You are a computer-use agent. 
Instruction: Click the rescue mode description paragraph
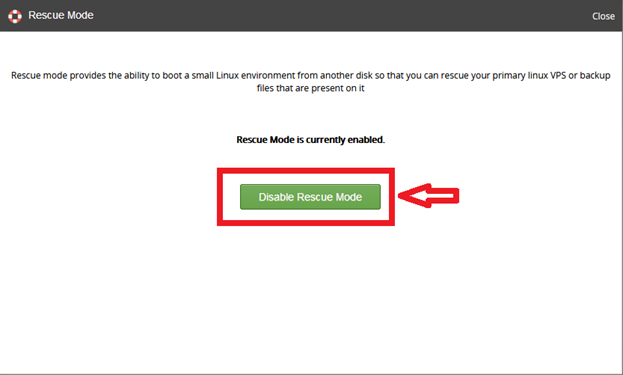pos(311,81)
